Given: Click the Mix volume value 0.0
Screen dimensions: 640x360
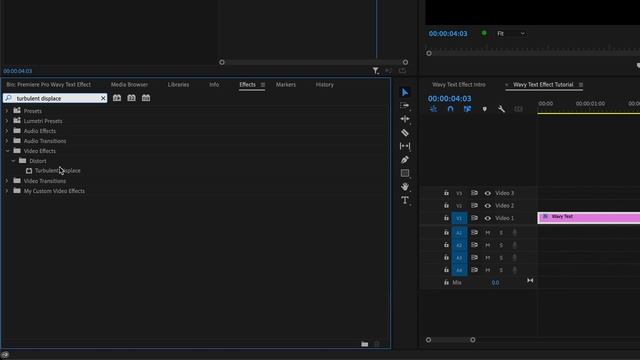Looking at the screenshot, I should coord(495,282).
